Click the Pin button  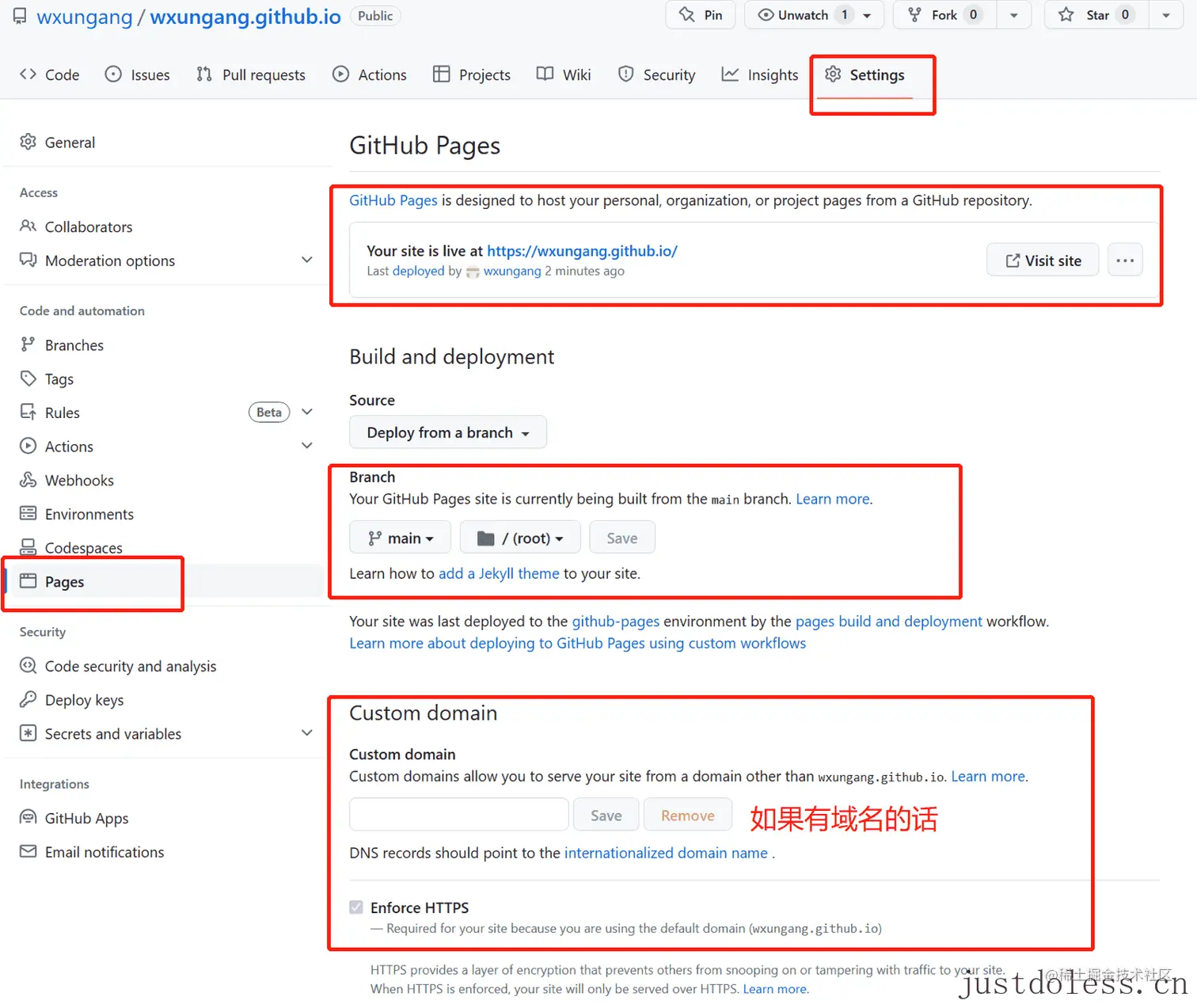click(x=701, y=15)
